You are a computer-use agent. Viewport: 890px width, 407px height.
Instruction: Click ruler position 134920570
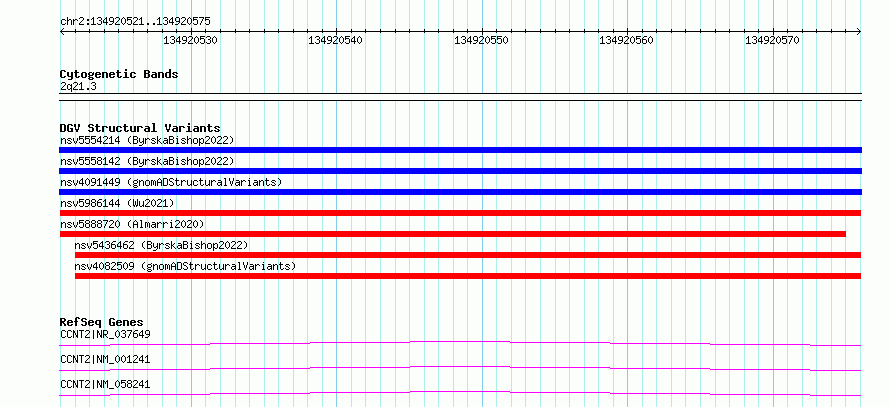pyautogui.click(x=773, y=40)
